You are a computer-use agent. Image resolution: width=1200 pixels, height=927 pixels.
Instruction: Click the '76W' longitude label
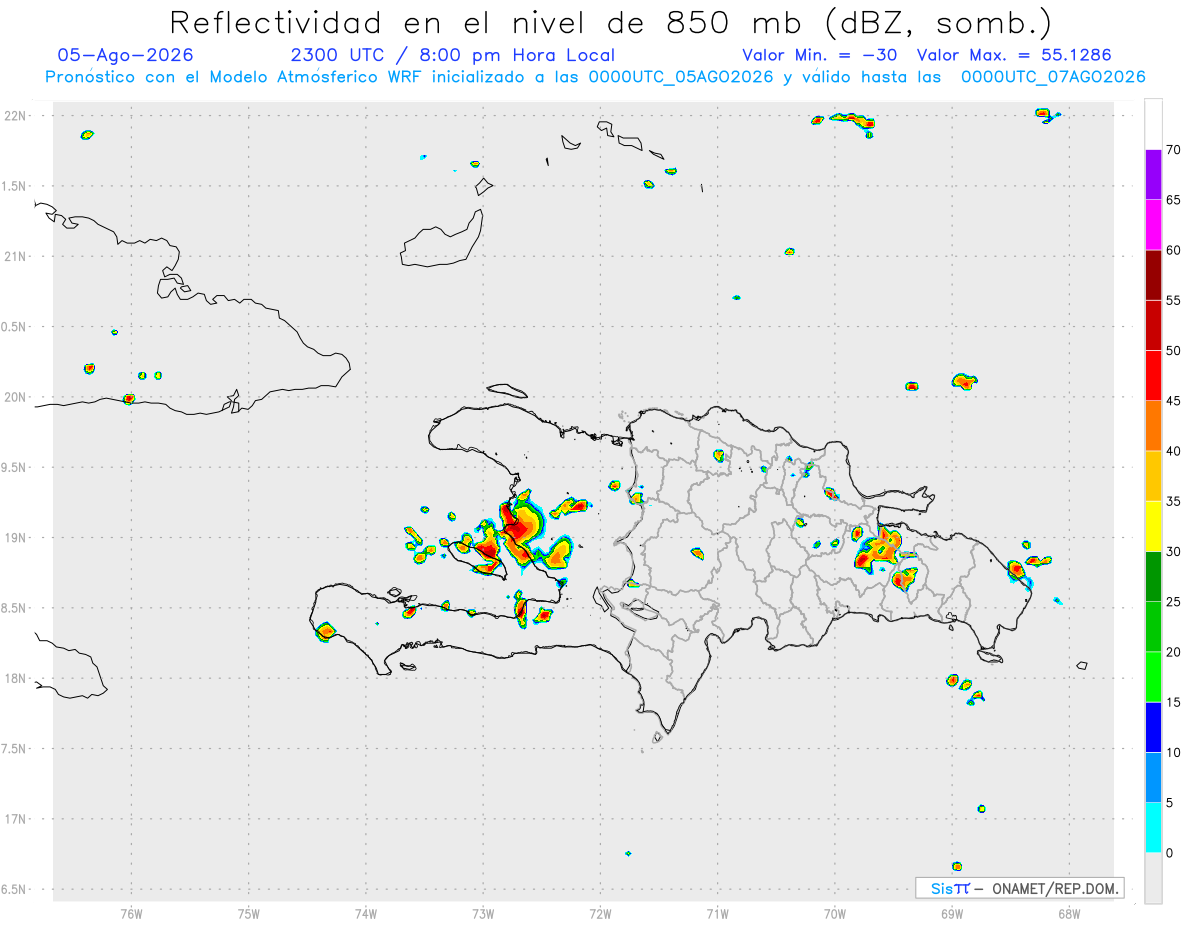click(131, 913)
